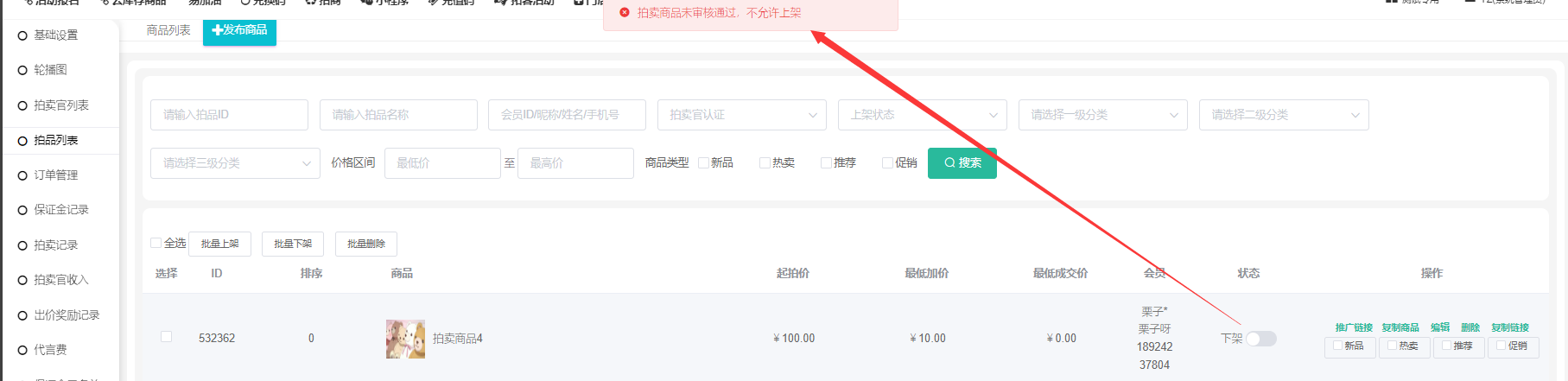Click the starting price ¥100.00
1568x381 pixels.
coord(794,339)
